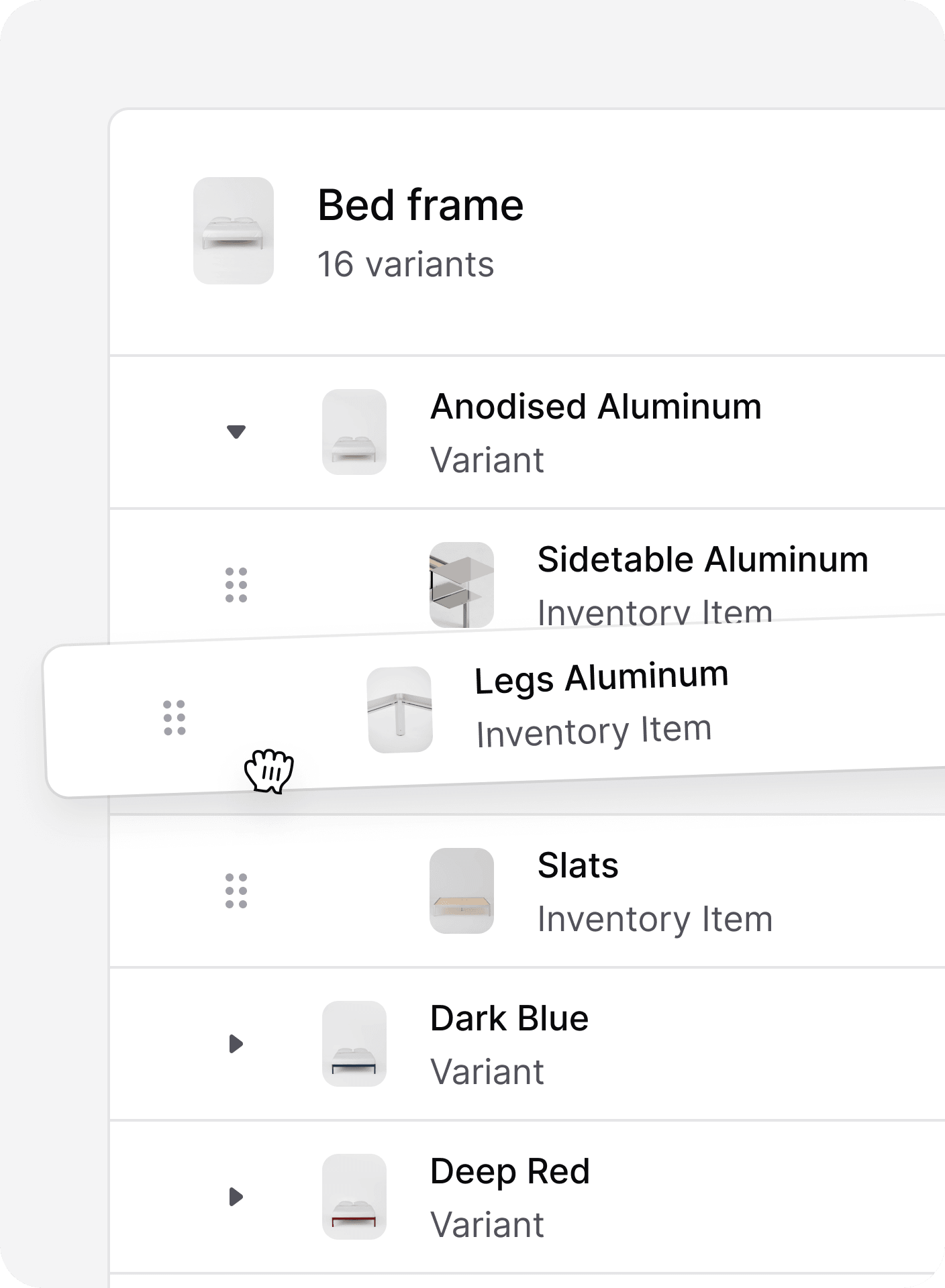Open the Bed frame product title
The image size is (945, 1288).
pos(420,205)
